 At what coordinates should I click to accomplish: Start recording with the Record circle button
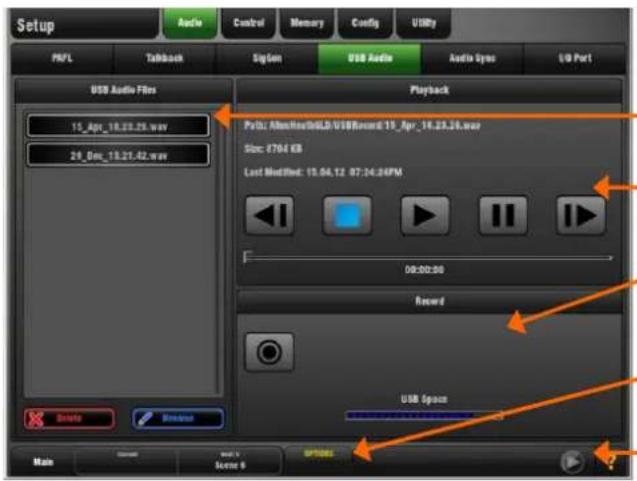(269, 352)
